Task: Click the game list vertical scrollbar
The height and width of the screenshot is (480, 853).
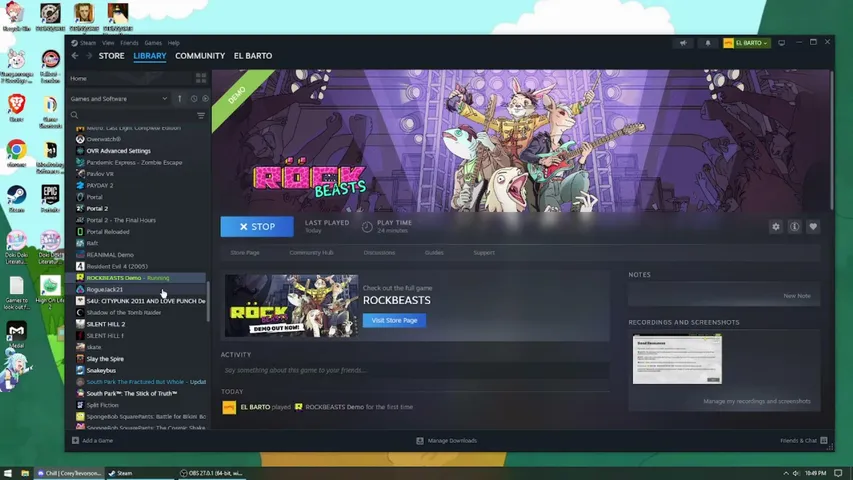Action: [x=208, y=300]
